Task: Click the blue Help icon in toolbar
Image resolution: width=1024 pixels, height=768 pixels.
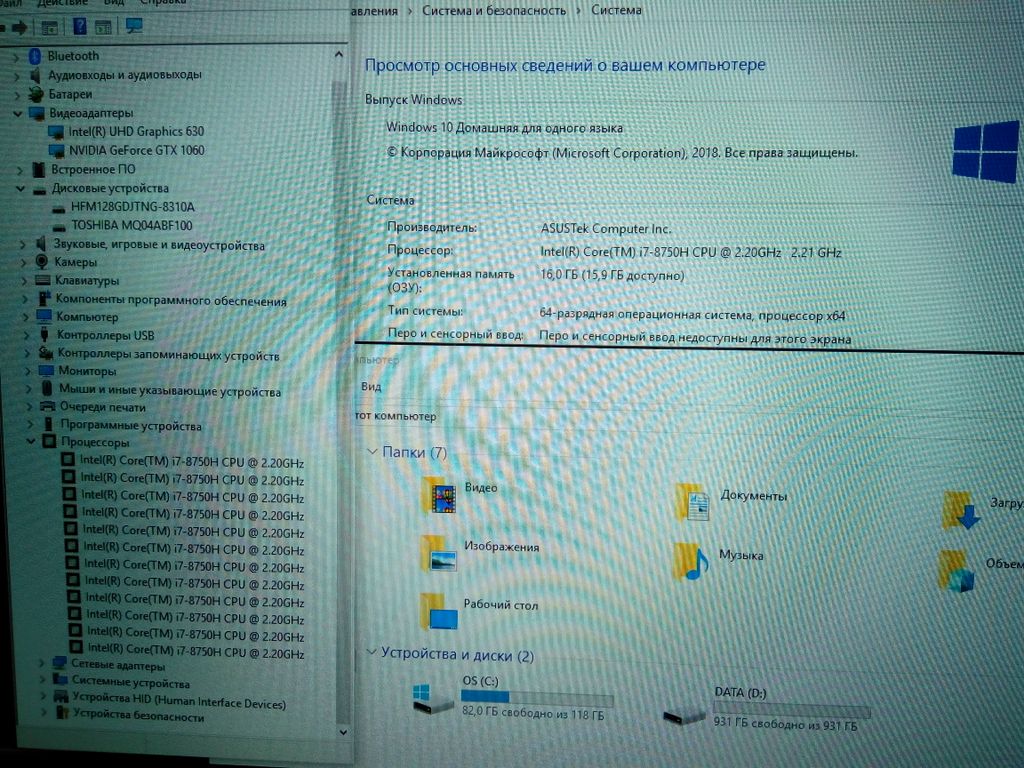Action: click(80, 26)
